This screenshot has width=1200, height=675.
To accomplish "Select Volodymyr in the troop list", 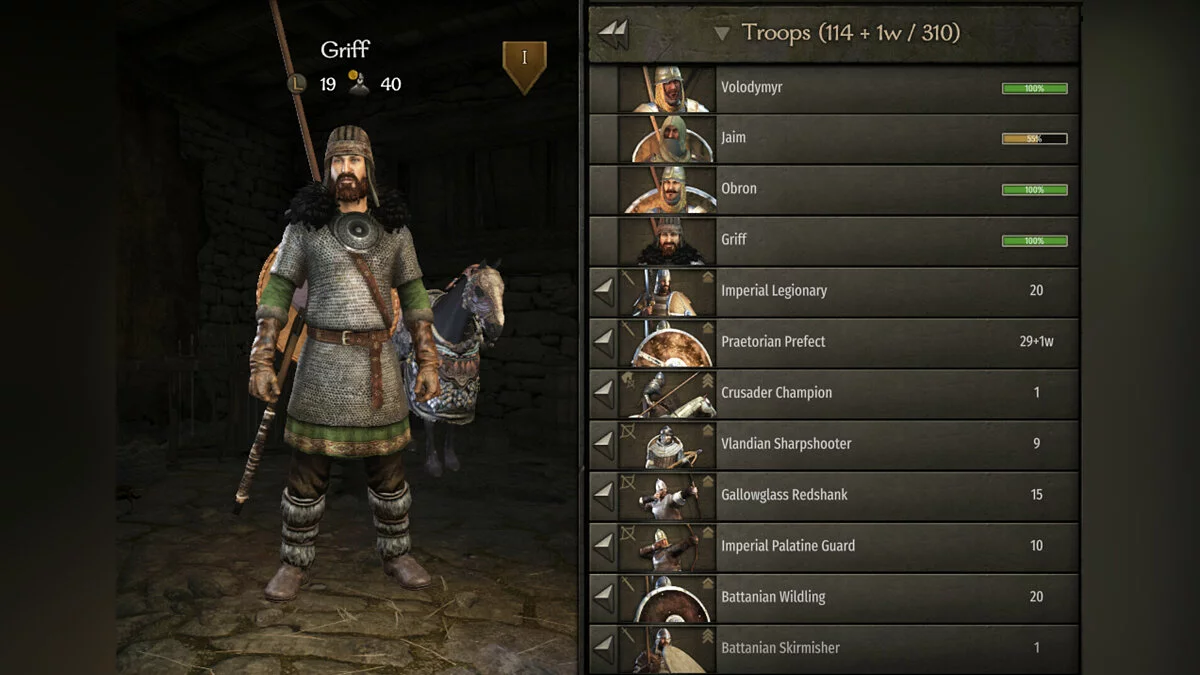I will [834, 88].
